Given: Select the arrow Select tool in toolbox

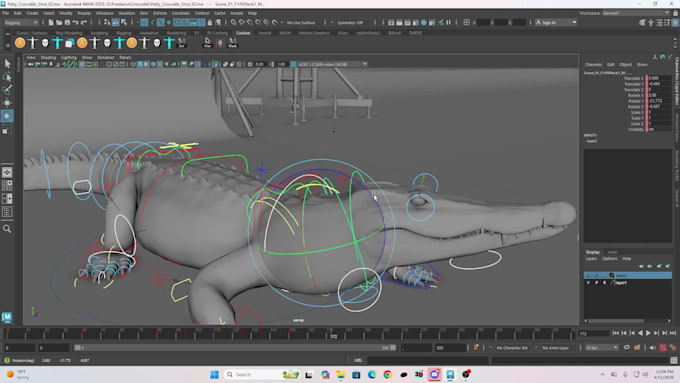Looking at the screenshot, I should click(x=7, y=64).
